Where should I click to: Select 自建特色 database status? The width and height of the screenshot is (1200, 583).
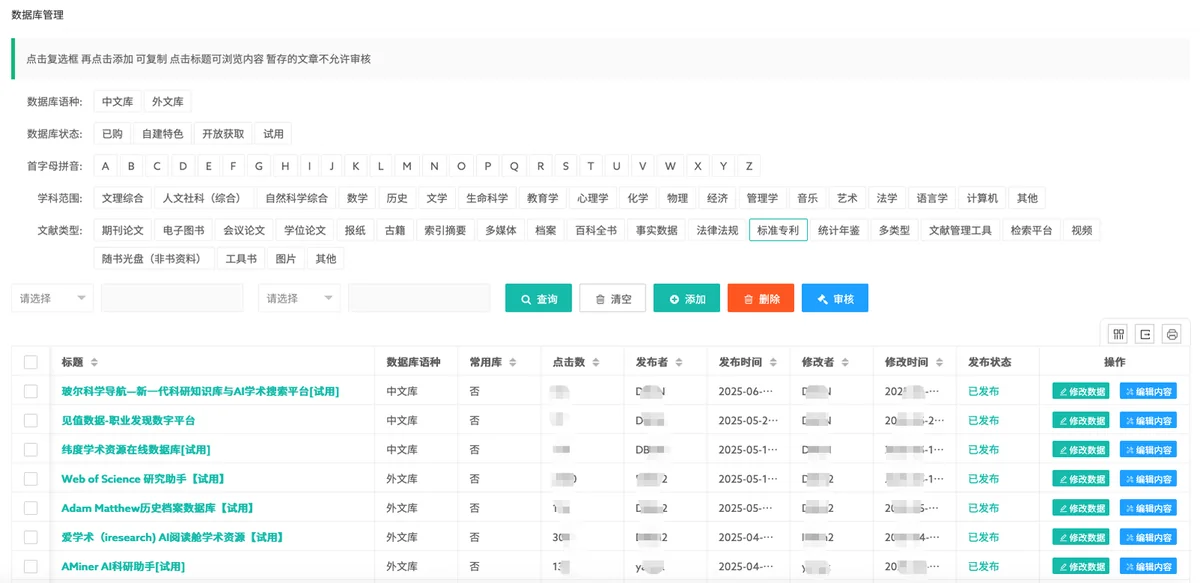(x=162, y=133)
